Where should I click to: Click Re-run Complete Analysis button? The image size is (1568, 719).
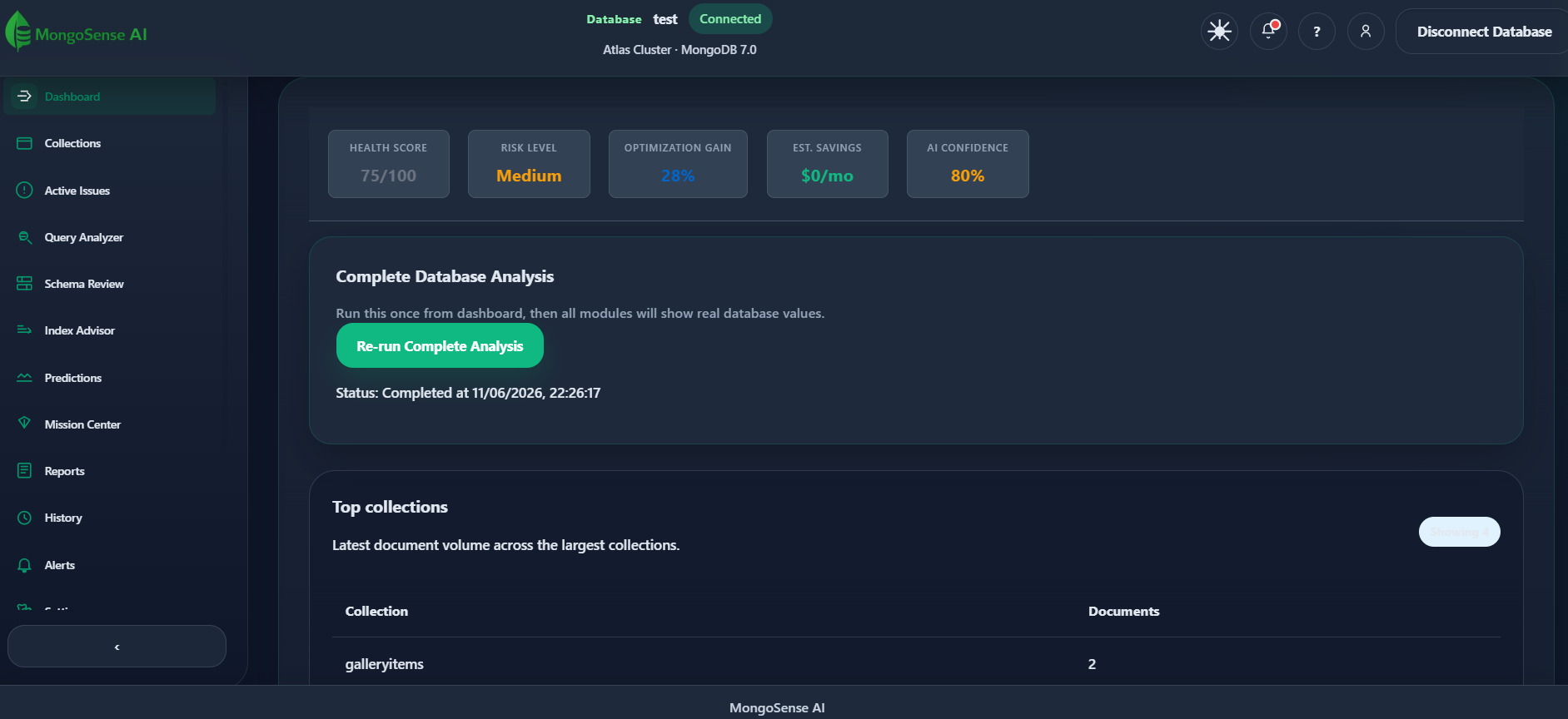(x=440, y=345)
